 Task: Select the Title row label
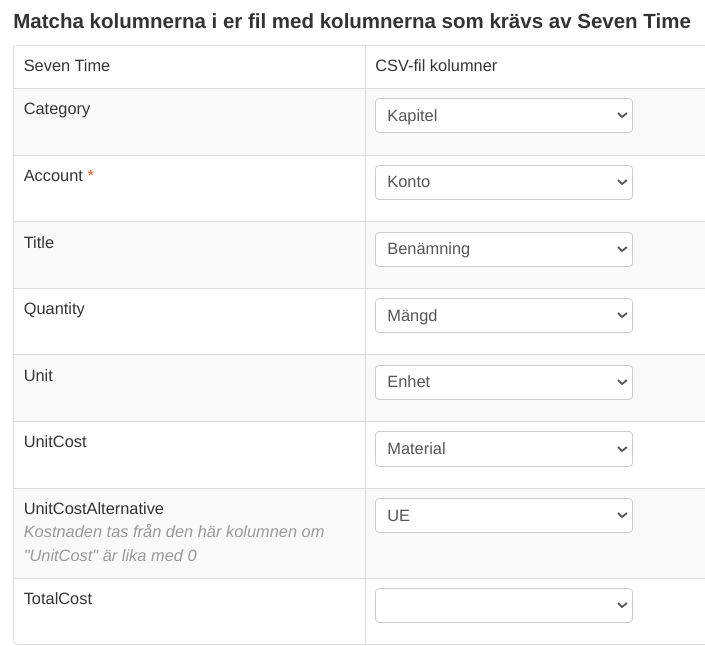[x=39, y=243]
